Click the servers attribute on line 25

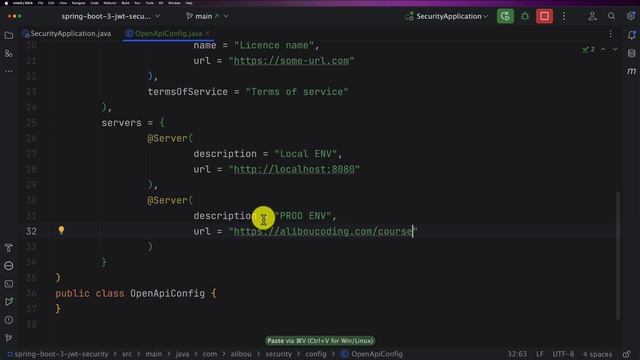pos(121,123)
